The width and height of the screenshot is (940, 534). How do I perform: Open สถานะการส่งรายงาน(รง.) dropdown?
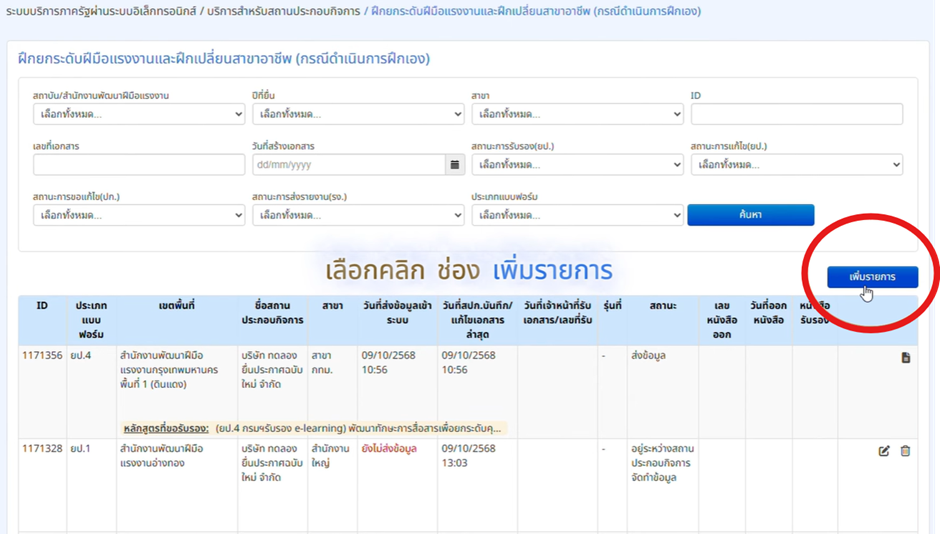pos(357,215)
